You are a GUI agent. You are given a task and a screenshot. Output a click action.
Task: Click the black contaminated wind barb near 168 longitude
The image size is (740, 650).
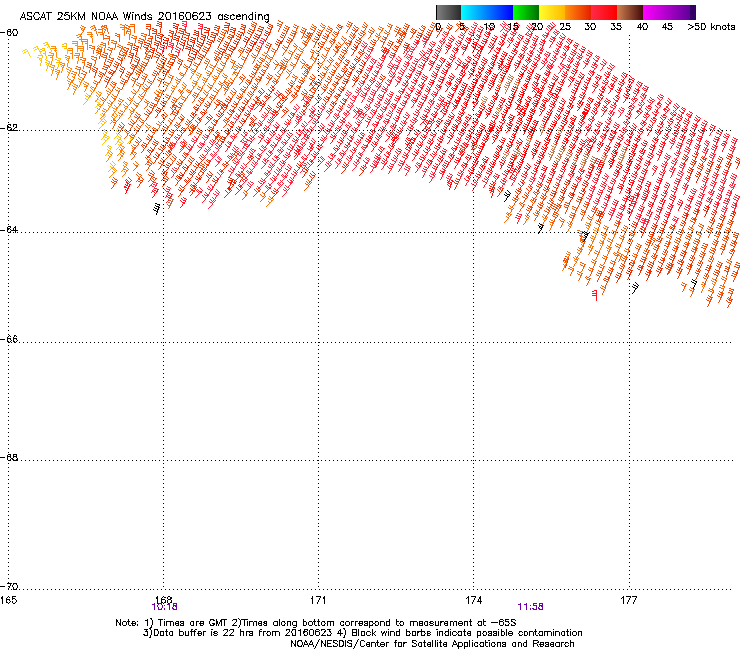tap(157, 208)
